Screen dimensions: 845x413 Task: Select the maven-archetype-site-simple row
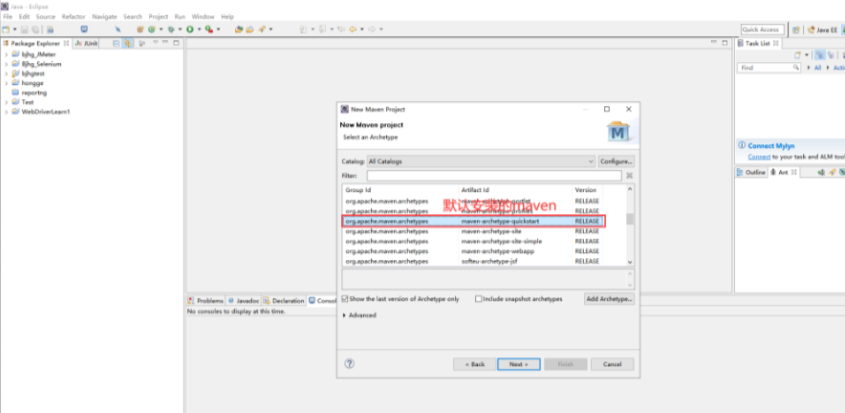484,241
